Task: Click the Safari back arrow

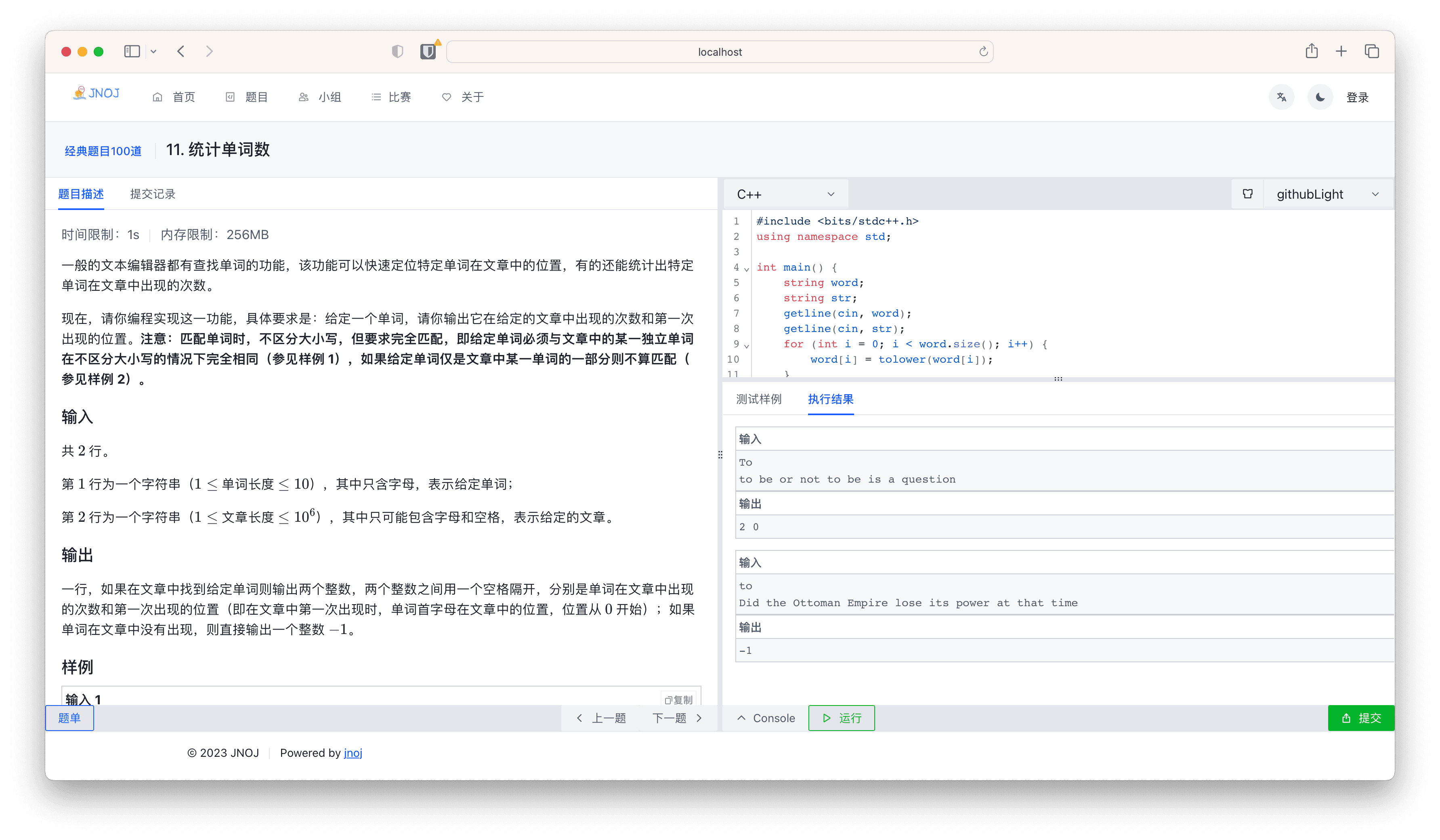Action: coord(181,51)
